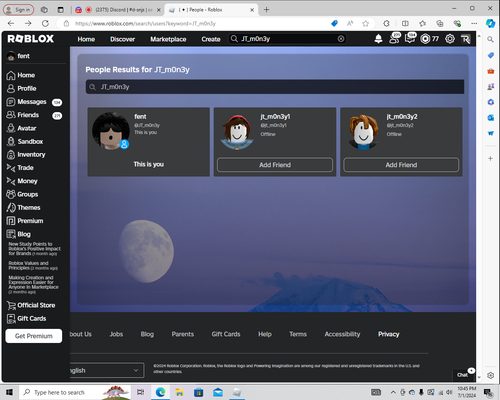The image size is (500, 400).
Task: Open jt_m0n3y1 avatar thumbnail
Action: (237, 132)
